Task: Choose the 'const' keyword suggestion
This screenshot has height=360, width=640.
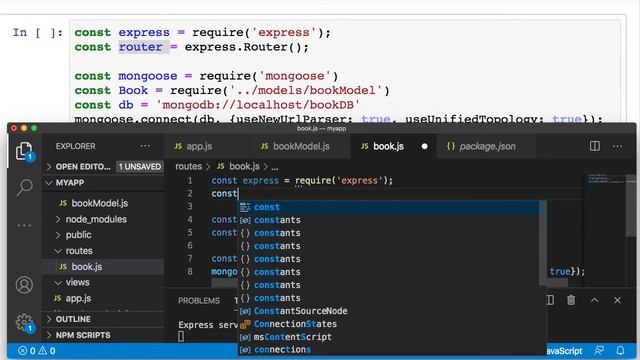Action: (x=389, y=207)
